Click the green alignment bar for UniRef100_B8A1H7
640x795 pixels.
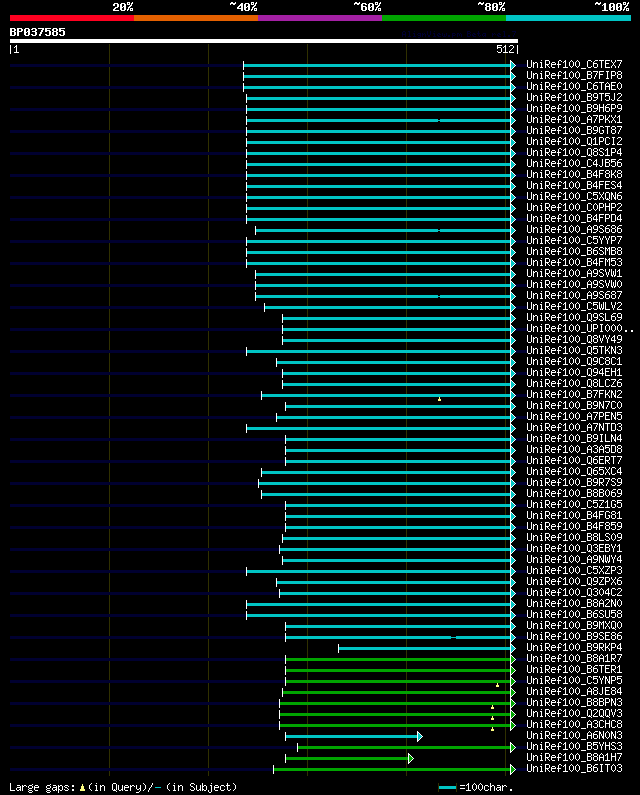tap(347, 758)
